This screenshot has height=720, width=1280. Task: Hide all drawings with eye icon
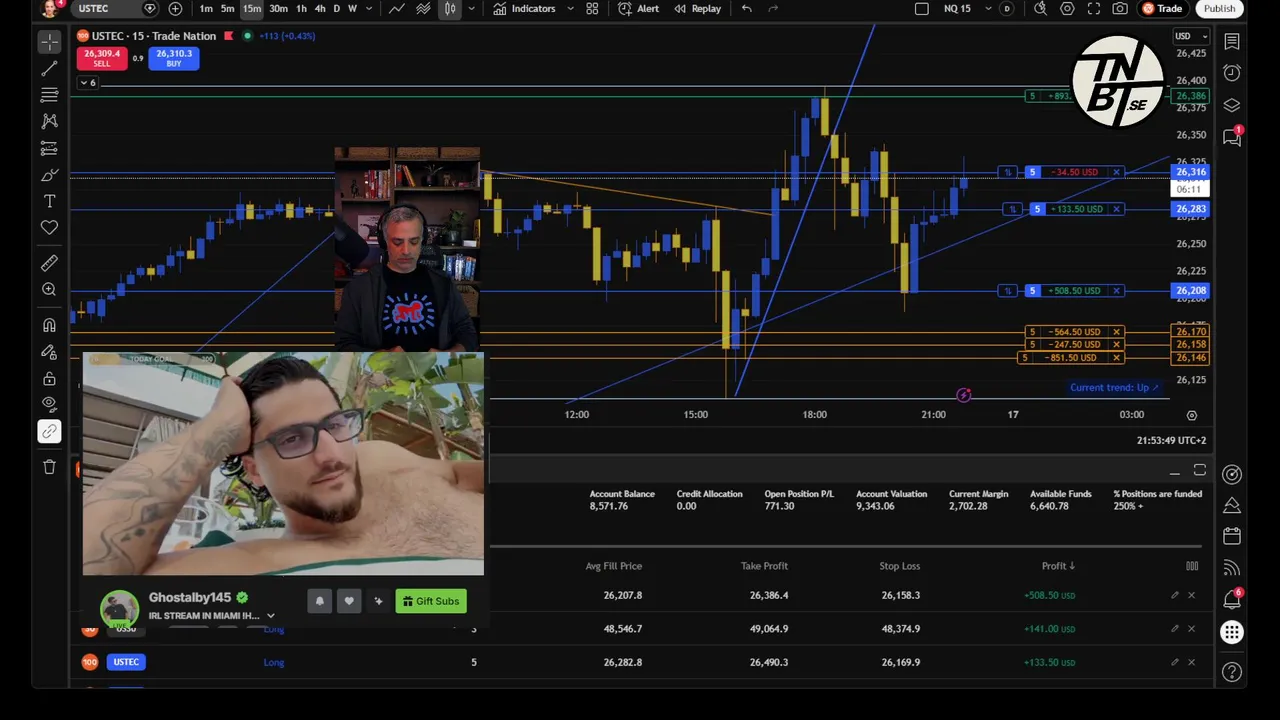[49, 404]
